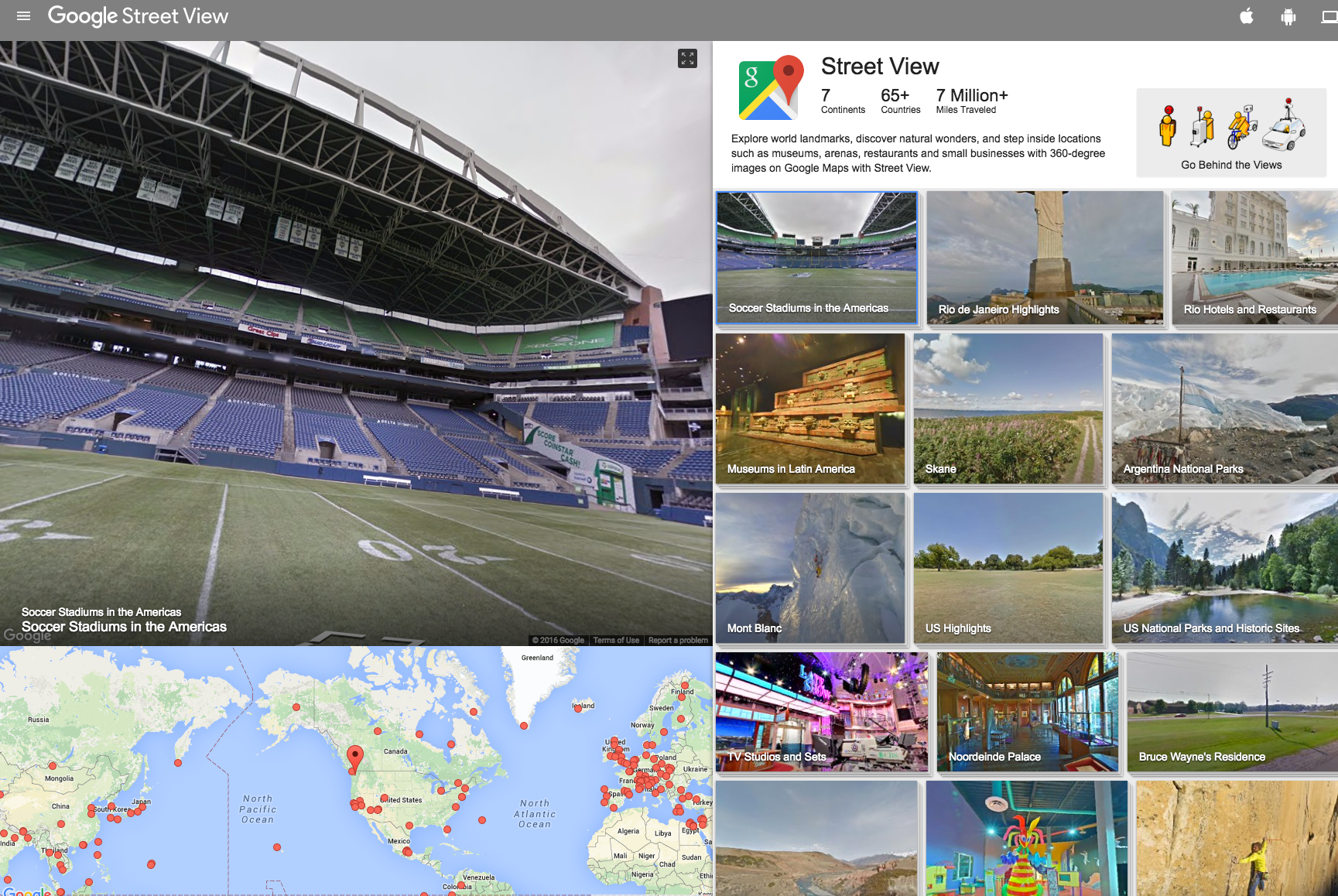
Task: Select the Mont Blanc collection tile
Action: (x=810, y=568)
